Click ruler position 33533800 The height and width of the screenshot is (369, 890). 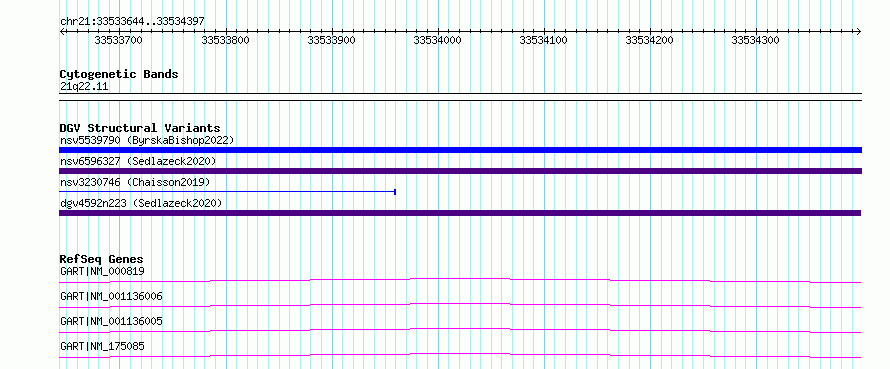(x=225, y=40)
